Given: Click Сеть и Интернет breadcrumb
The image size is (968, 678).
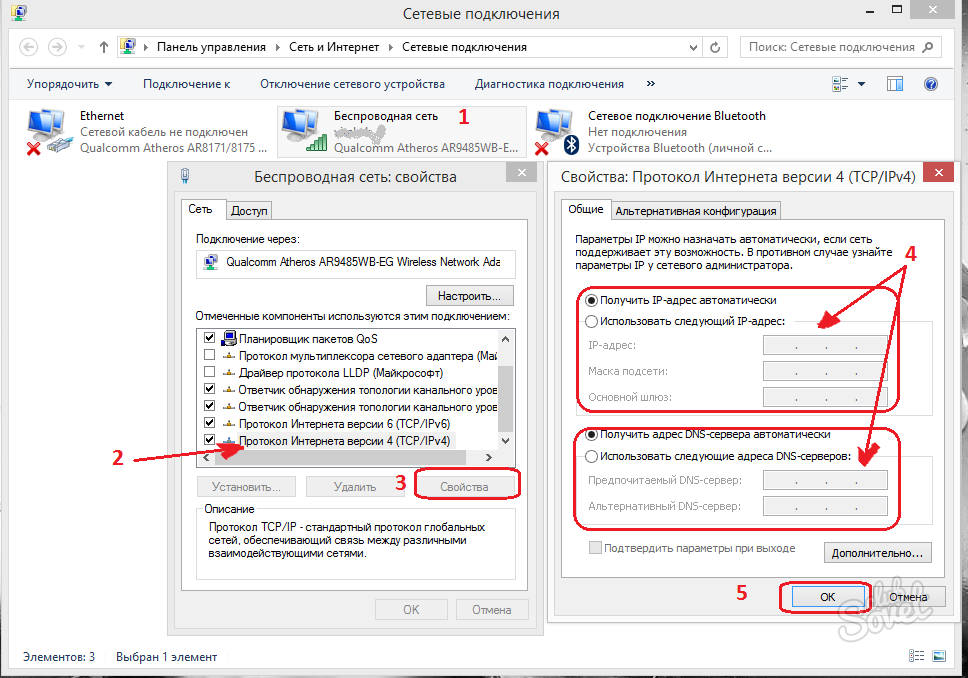Looking at the screenshot, I should 334,47.
